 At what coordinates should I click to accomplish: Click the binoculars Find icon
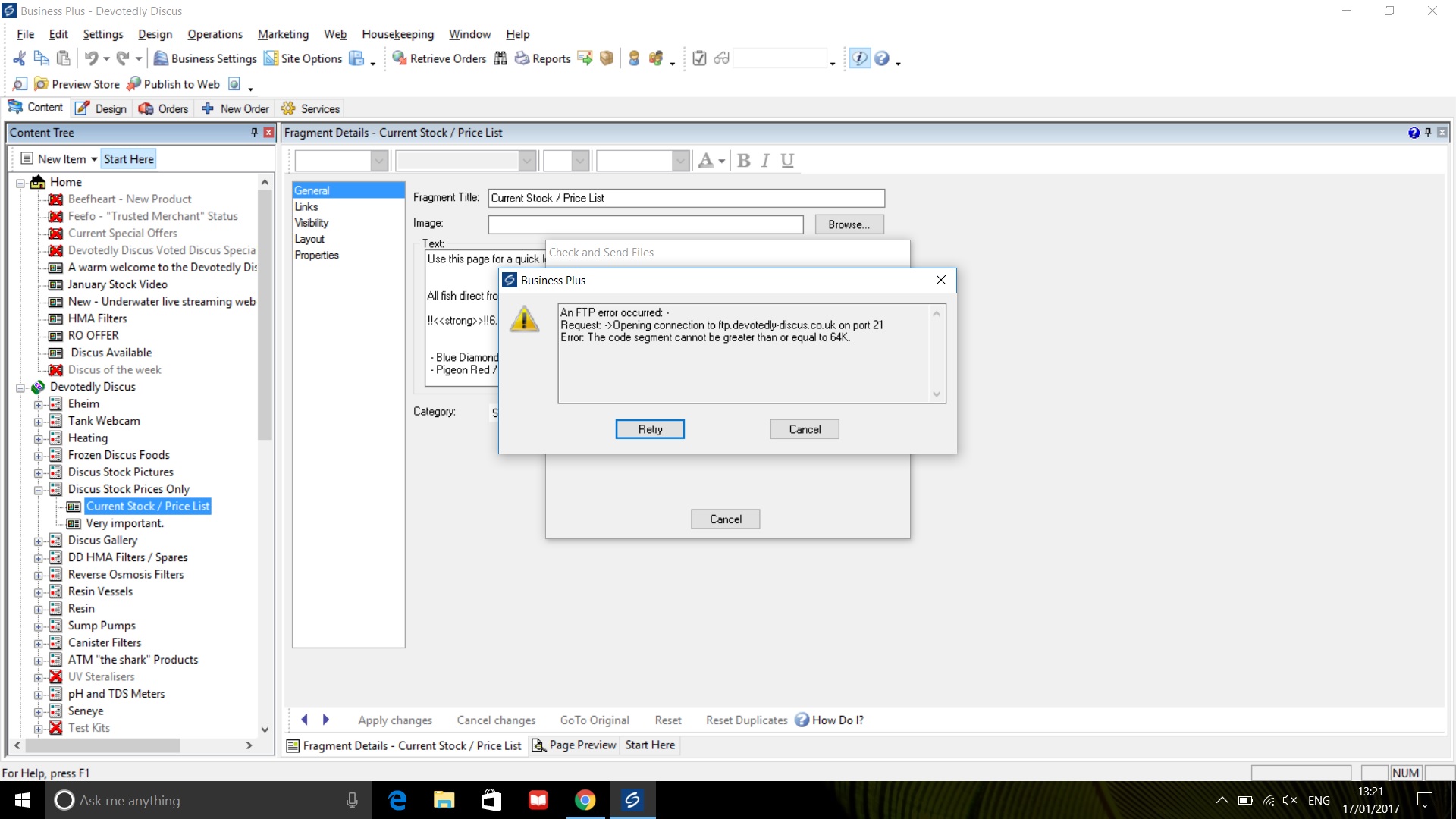click(x=500, y=58)
